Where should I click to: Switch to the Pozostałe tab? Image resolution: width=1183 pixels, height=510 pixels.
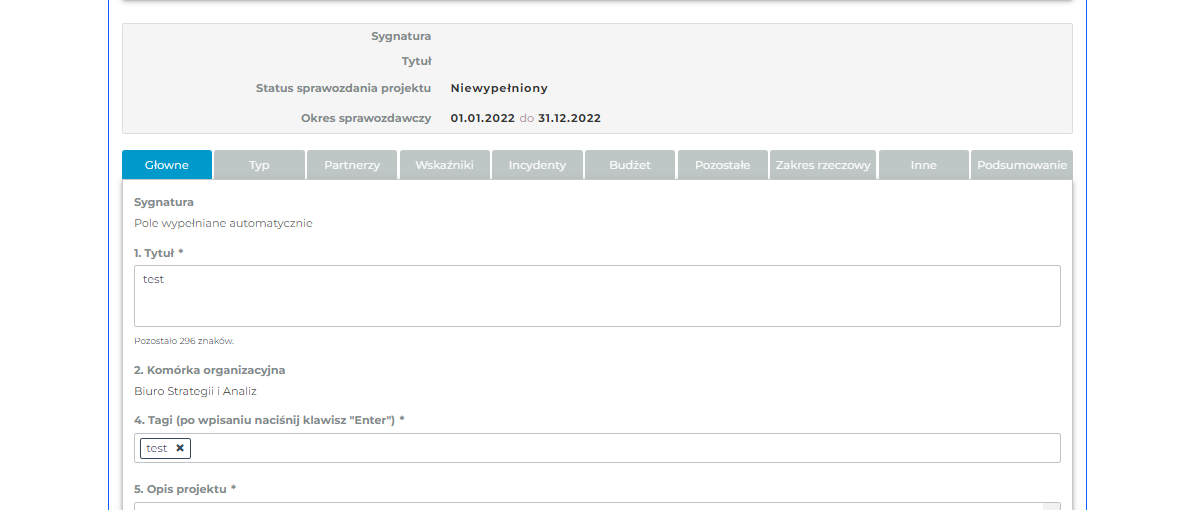(722, 165)
